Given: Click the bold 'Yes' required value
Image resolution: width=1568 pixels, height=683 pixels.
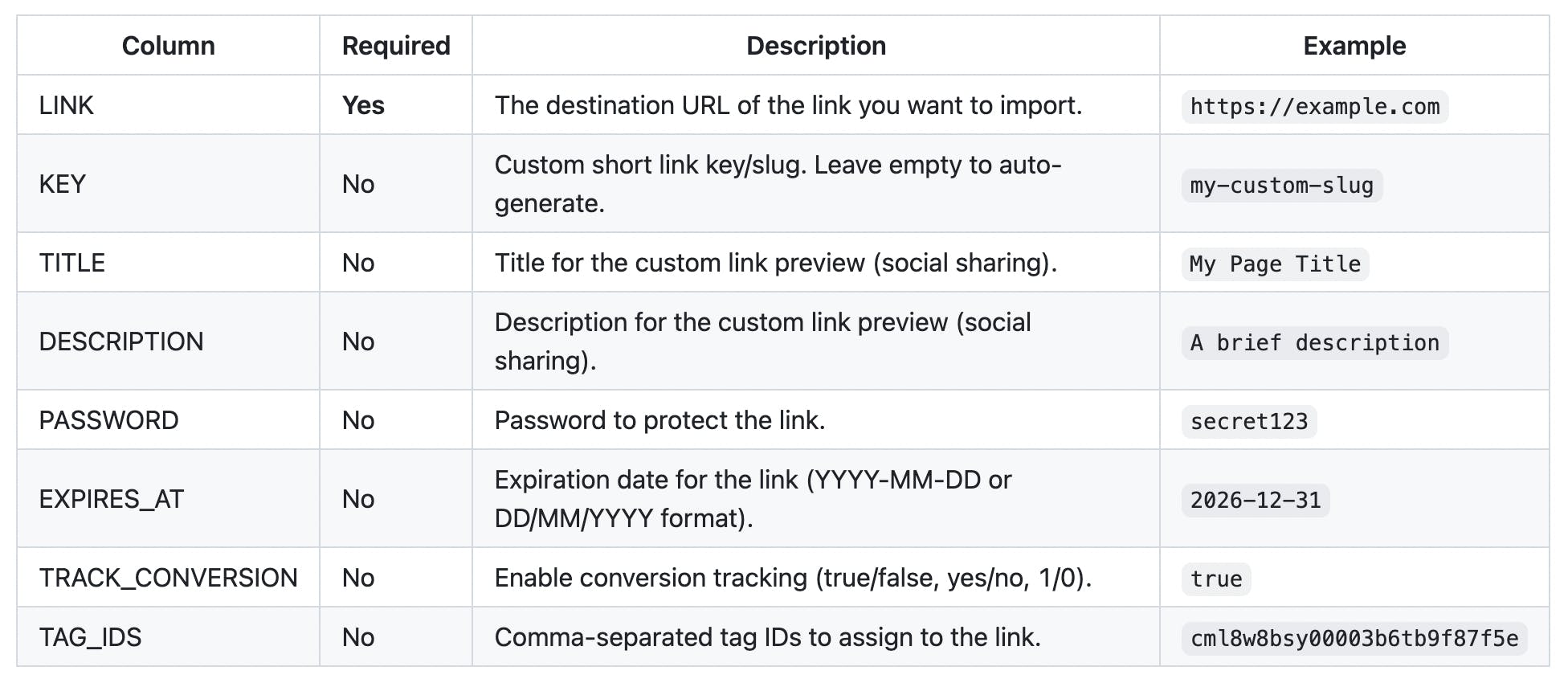Looking at the screenshot, I should [x=363, y=105].
